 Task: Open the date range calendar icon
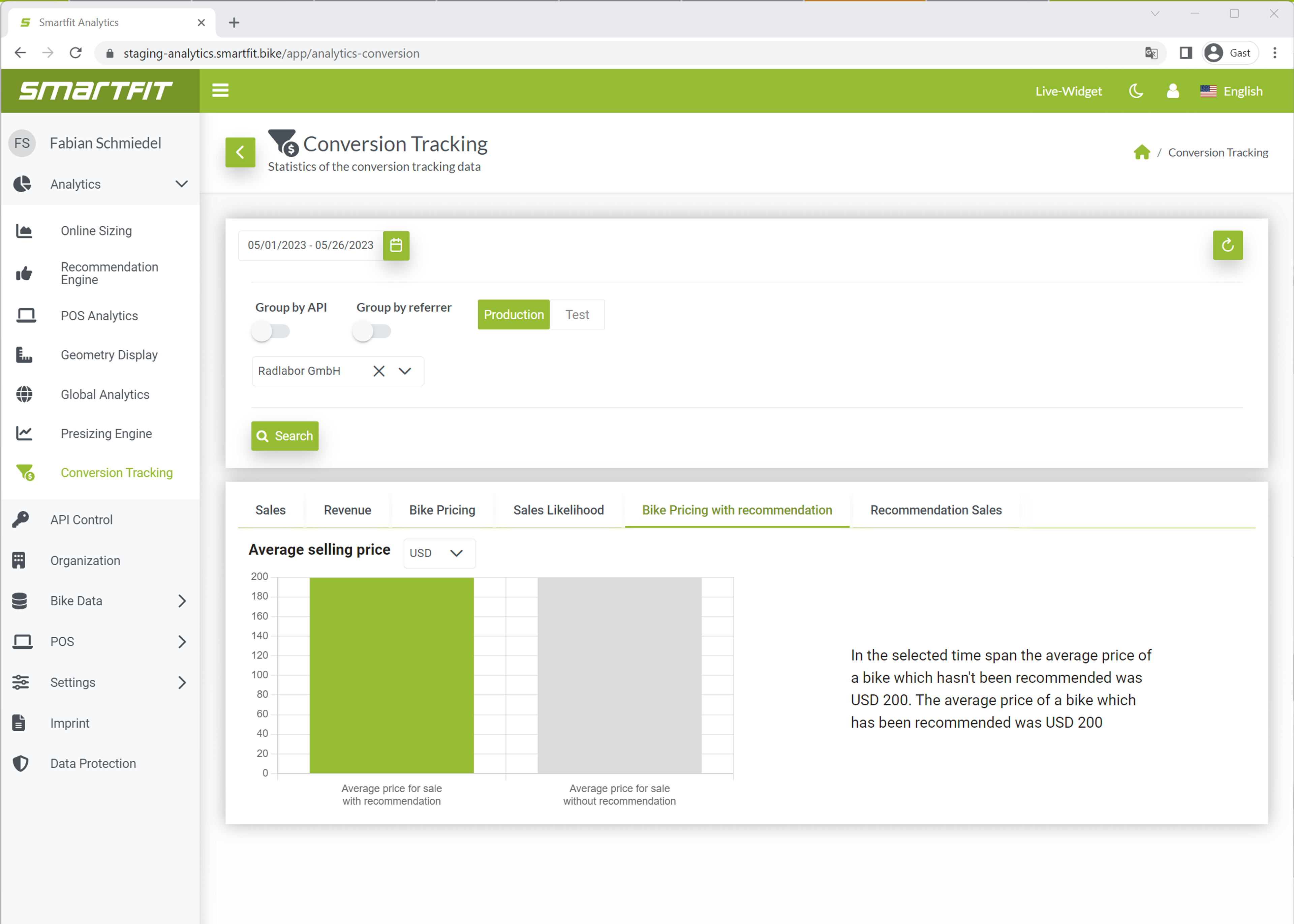396,245
